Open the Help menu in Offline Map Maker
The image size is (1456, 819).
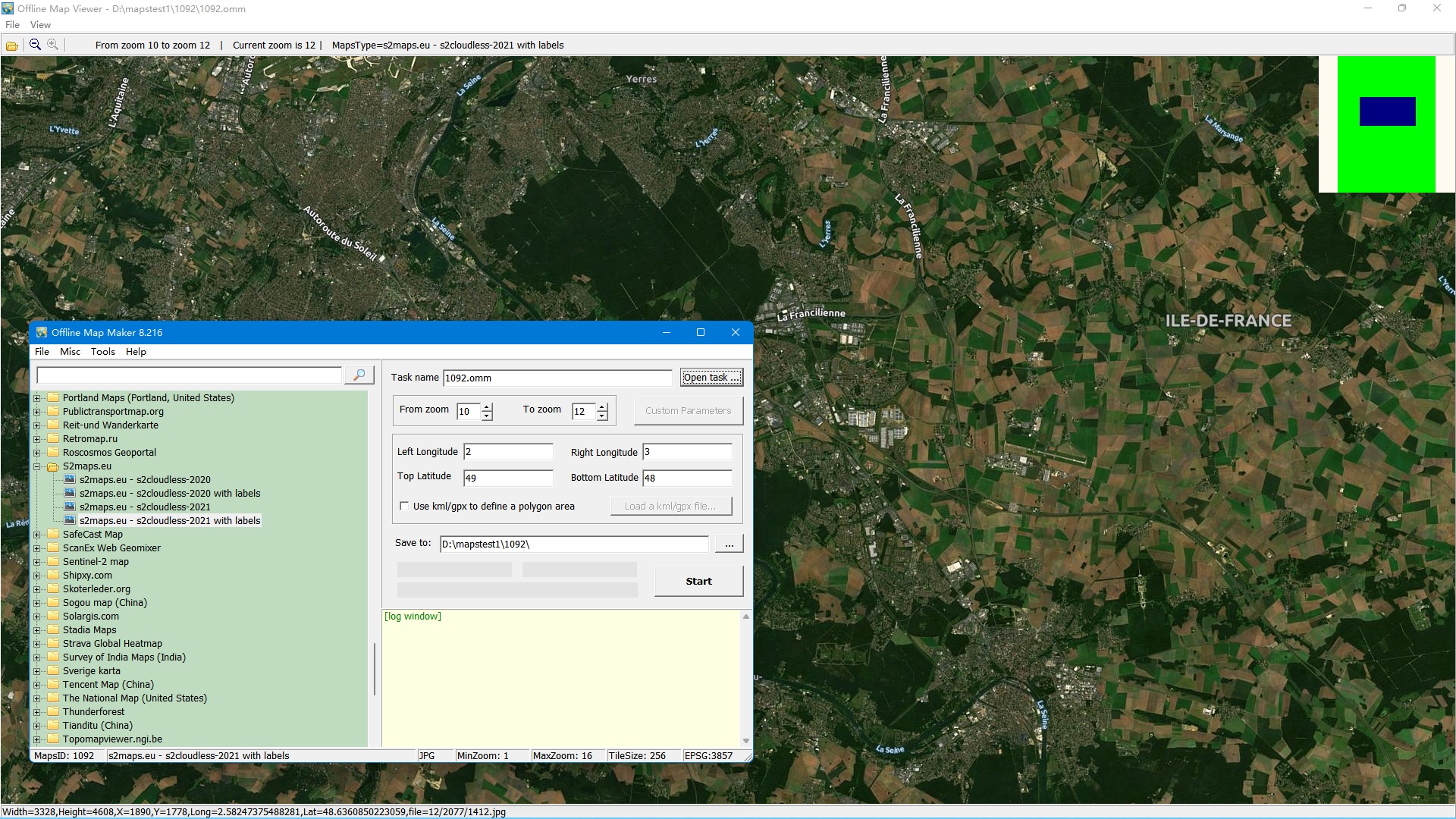click(x=136, y=352)
